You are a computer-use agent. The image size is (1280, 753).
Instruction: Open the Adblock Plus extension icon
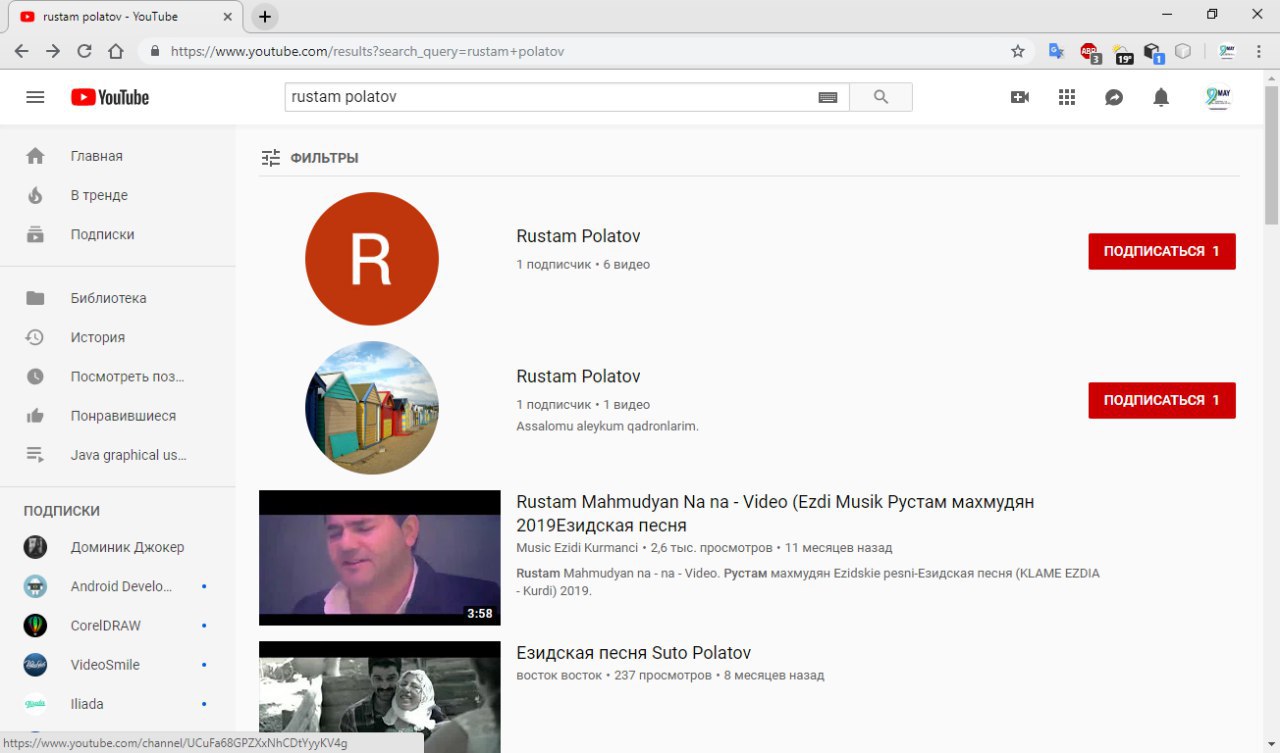1089,52
